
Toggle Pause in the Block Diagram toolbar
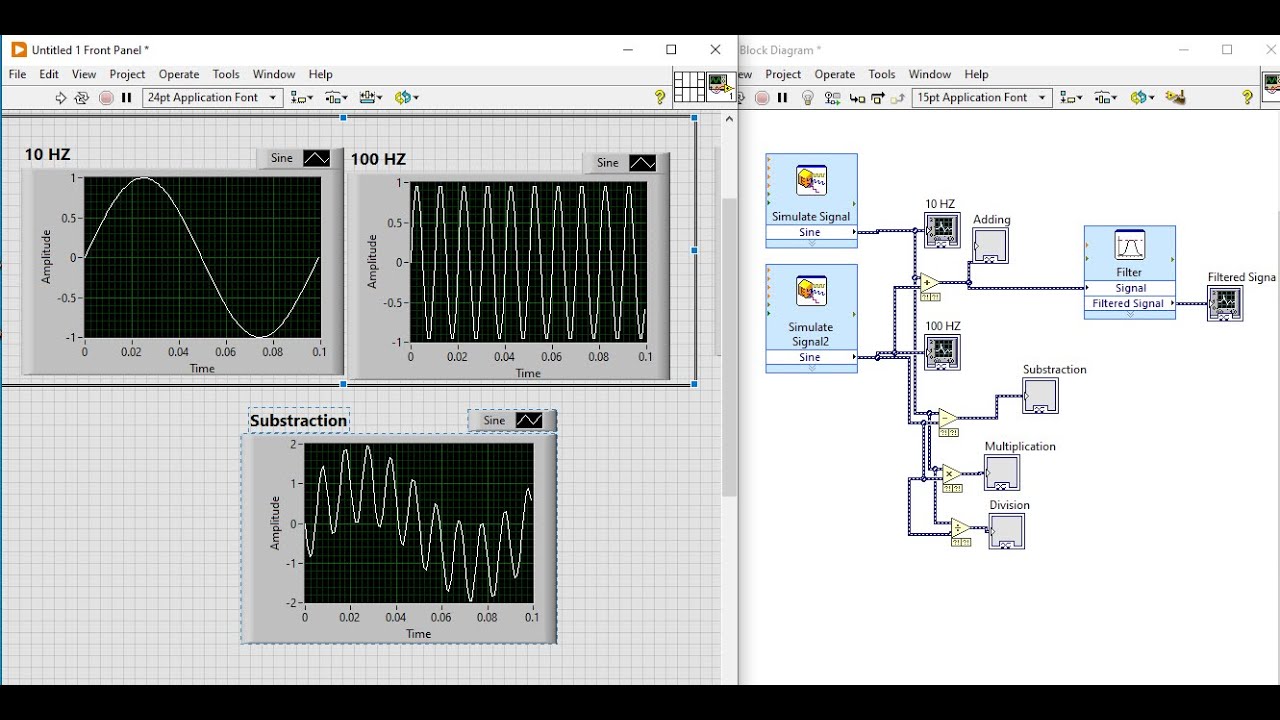coord(783,98)
